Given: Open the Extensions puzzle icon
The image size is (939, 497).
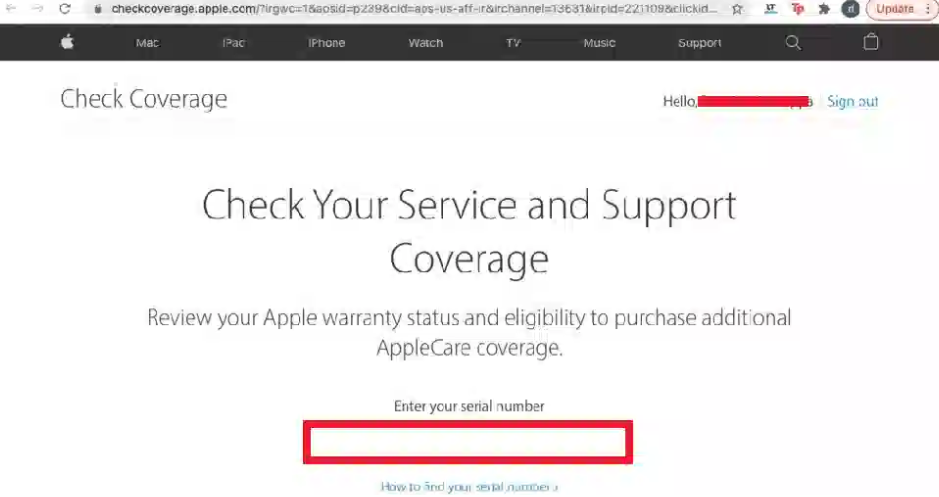Looking at the screenshot, I should tap(824, 9).
